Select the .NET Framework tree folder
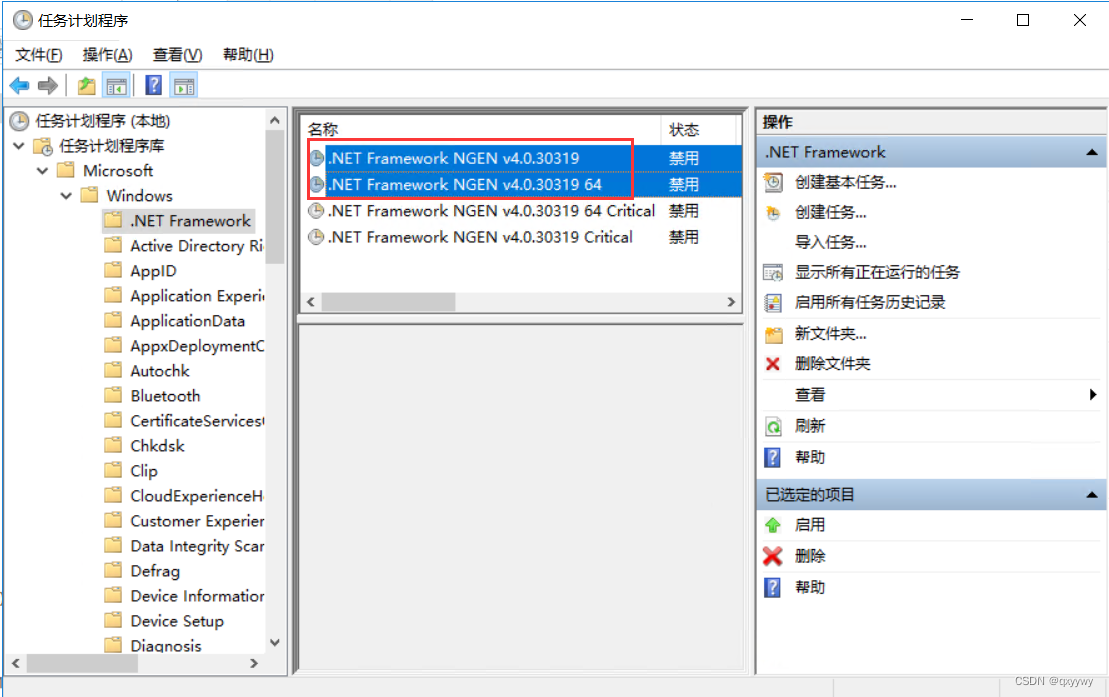Image resolution: width=1109 pixels, height=697 pixels. coord(190,221)
